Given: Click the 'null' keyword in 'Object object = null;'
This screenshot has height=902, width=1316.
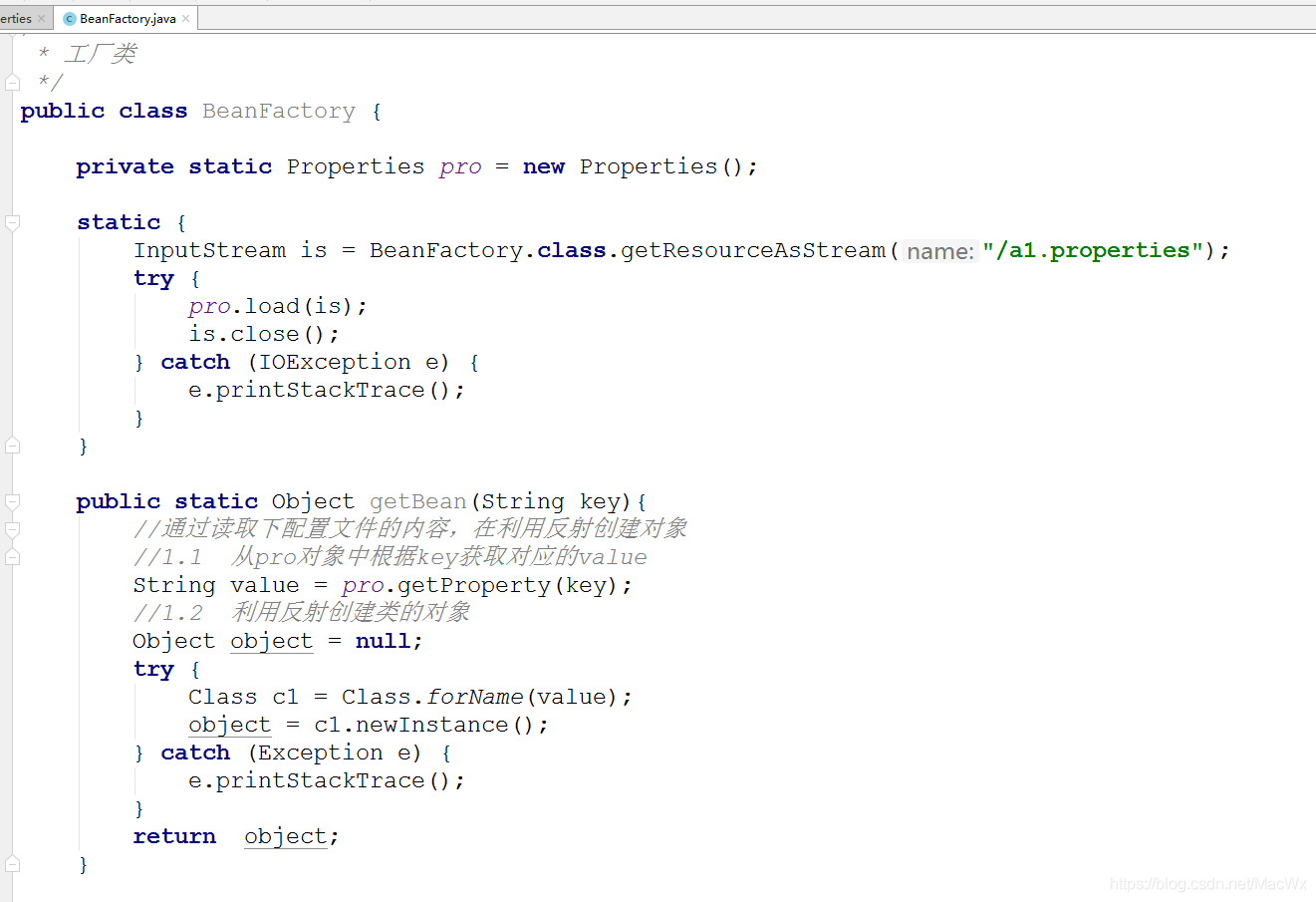Looking at the screenshot, I should (383, 641).
